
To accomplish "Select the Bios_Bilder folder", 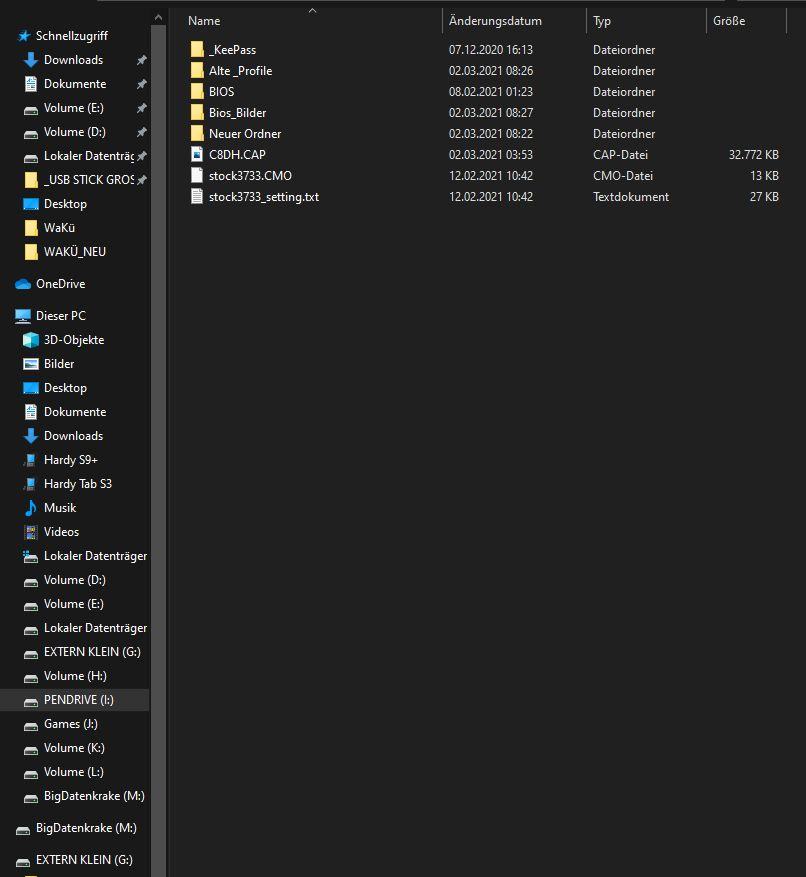I will (x=237, y=113).
